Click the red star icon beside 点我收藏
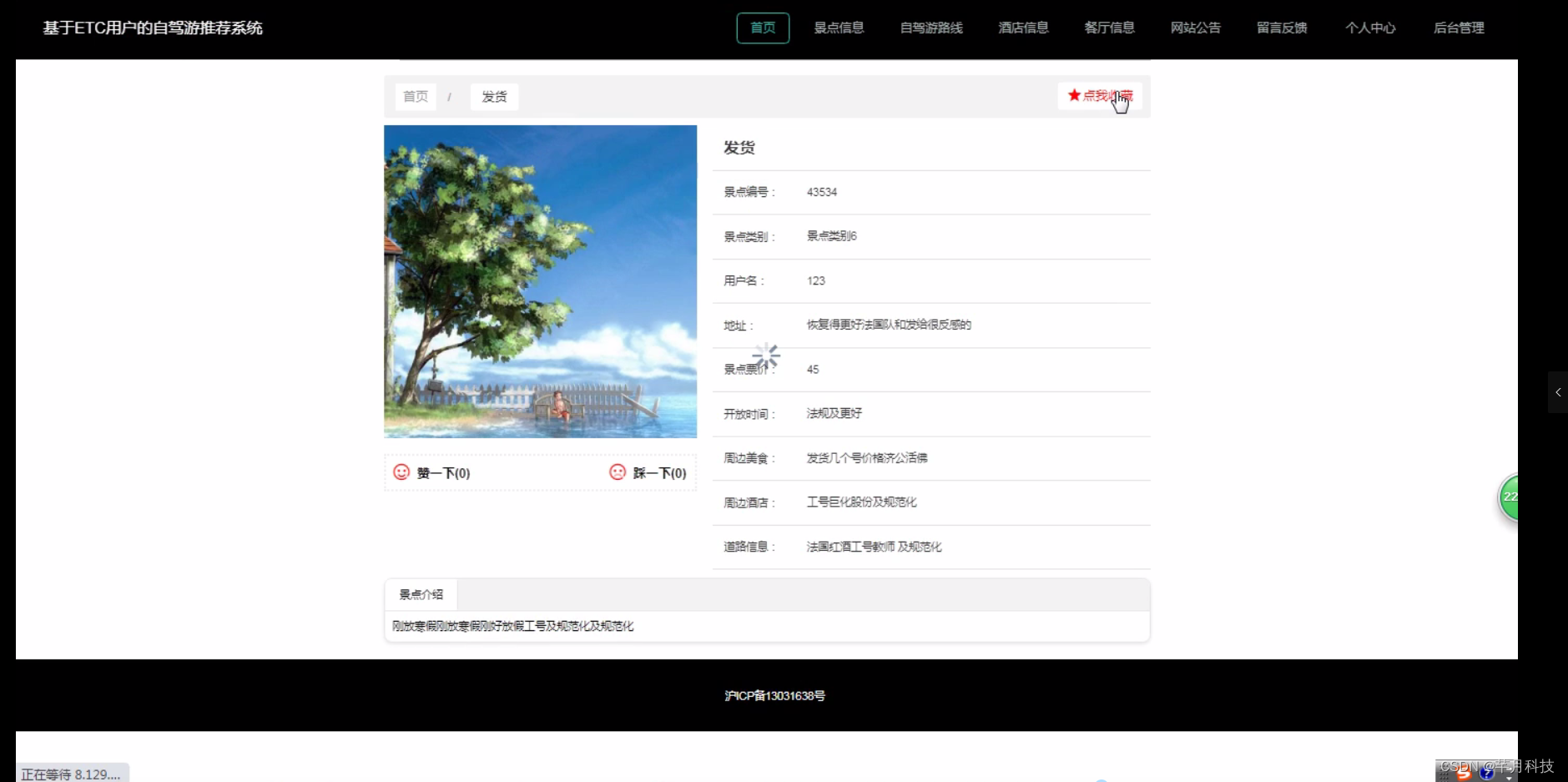 1073,95
